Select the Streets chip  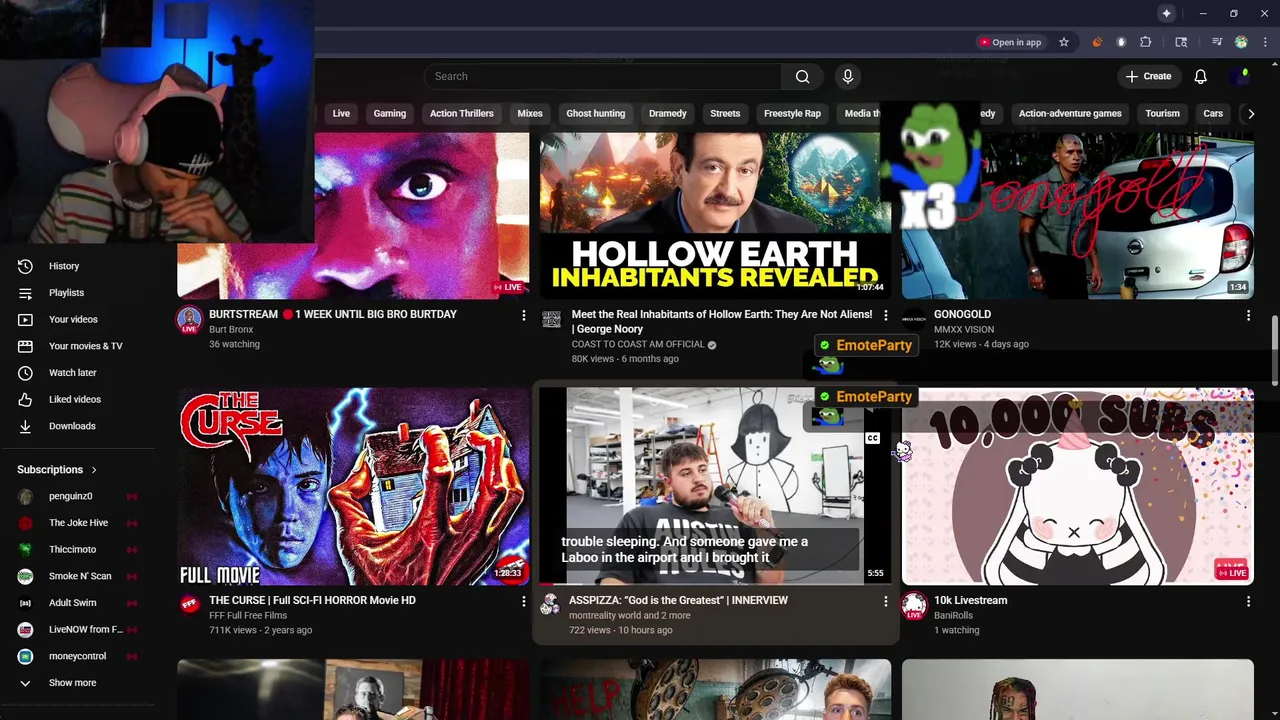(x=725, y=114)
